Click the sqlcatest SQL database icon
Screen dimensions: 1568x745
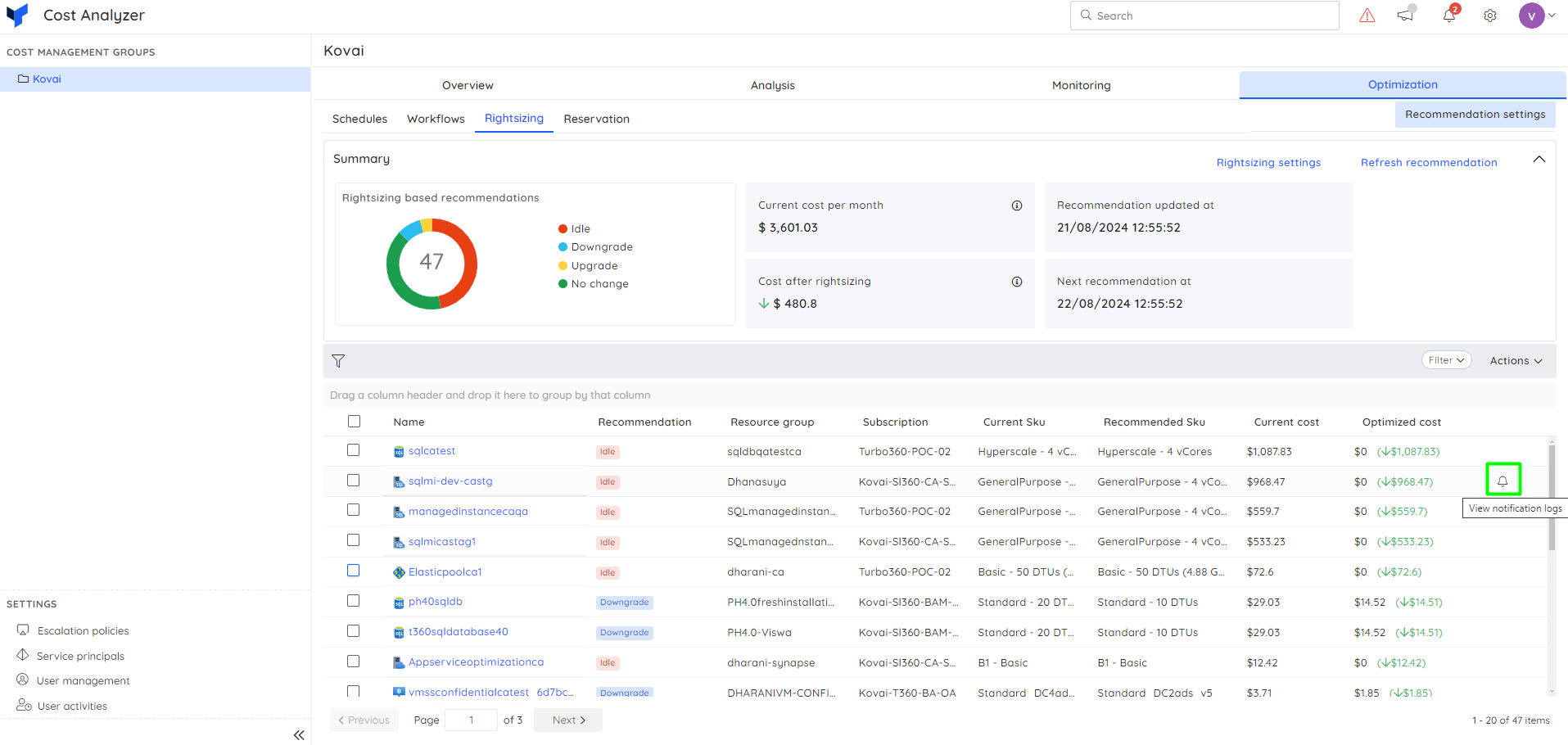click(x=399, y=452)
